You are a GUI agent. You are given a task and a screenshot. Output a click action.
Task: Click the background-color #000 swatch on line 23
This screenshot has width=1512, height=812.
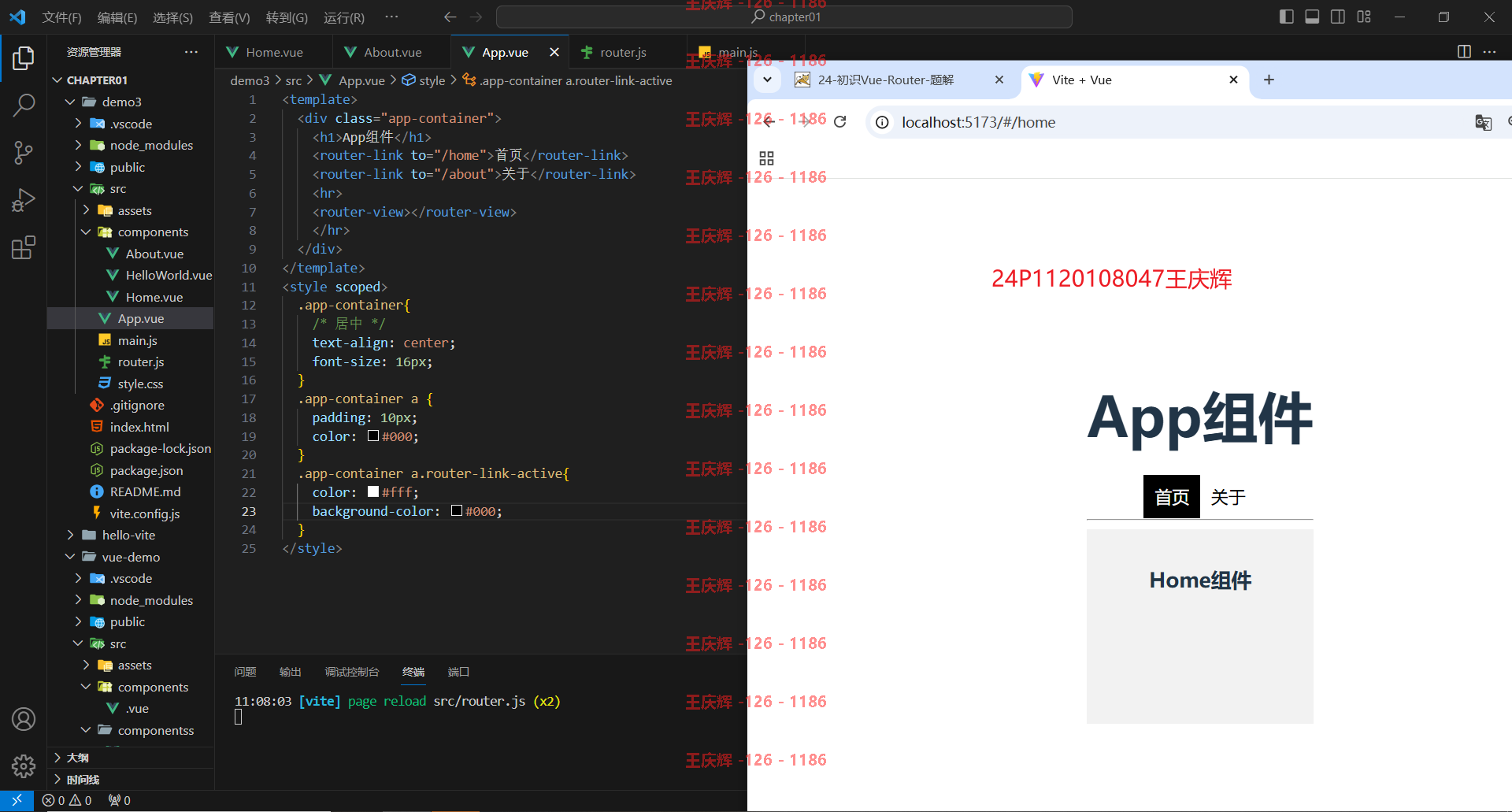456,510
